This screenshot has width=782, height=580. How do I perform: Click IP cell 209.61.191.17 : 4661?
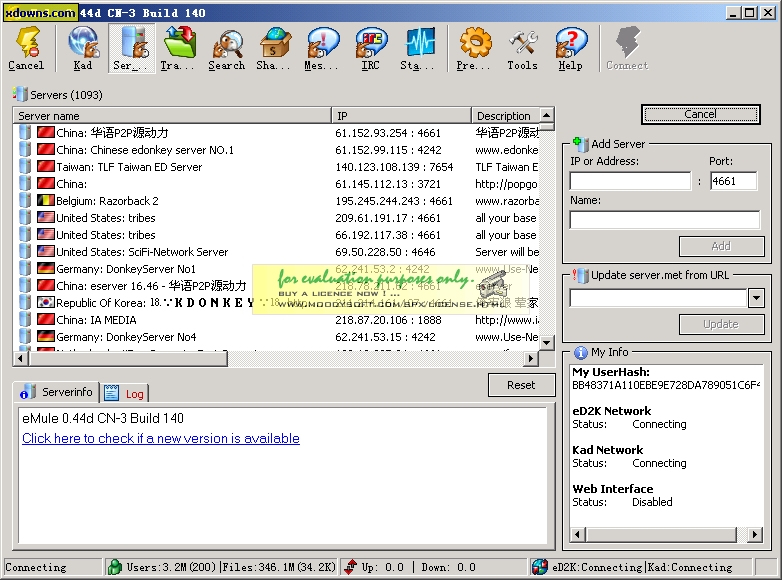point(388,218)
